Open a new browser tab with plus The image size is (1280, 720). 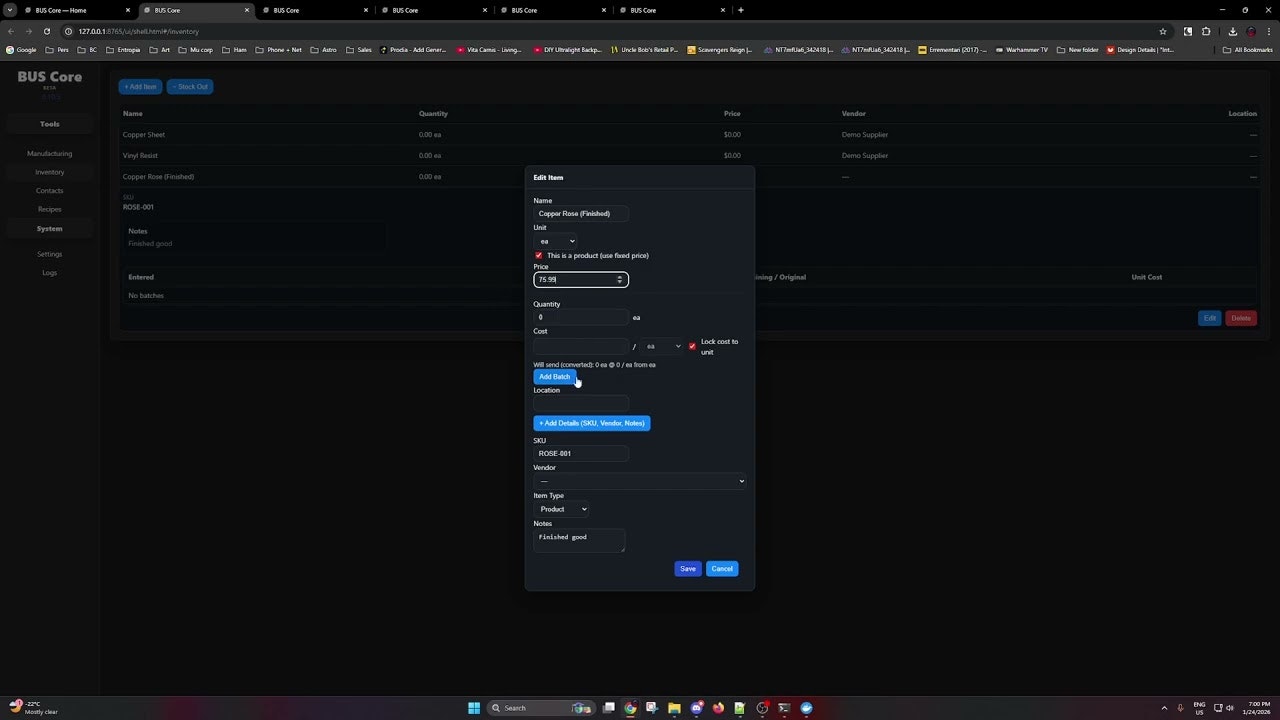pyautogui.click(x=740, y=10)
